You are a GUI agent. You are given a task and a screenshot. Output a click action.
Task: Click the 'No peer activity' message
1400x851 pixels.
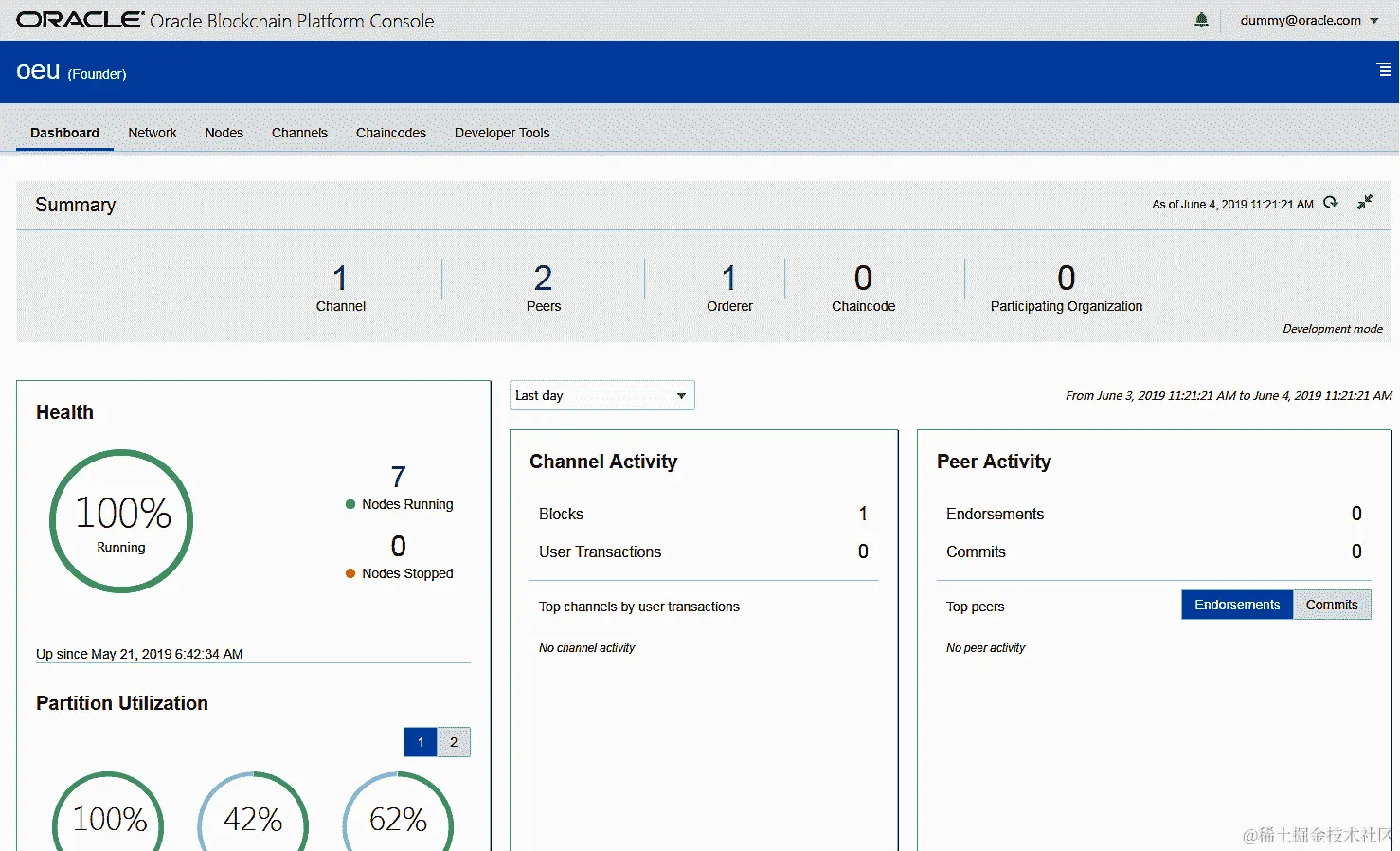point(985,648)
